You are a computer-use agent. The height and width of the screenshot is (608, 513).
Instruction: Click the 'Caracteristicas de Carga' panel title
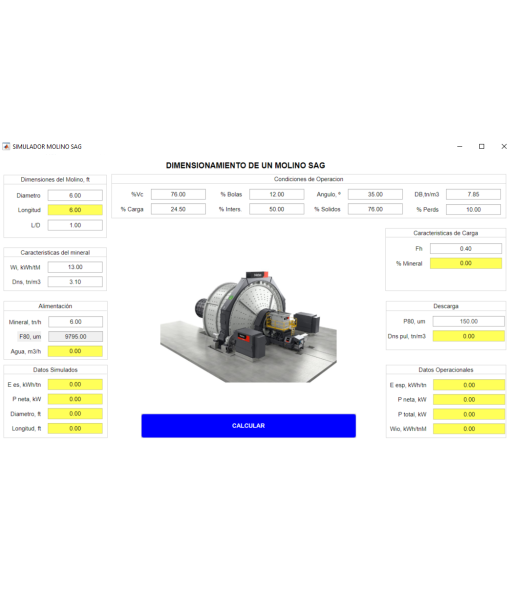tap(446, 233)
